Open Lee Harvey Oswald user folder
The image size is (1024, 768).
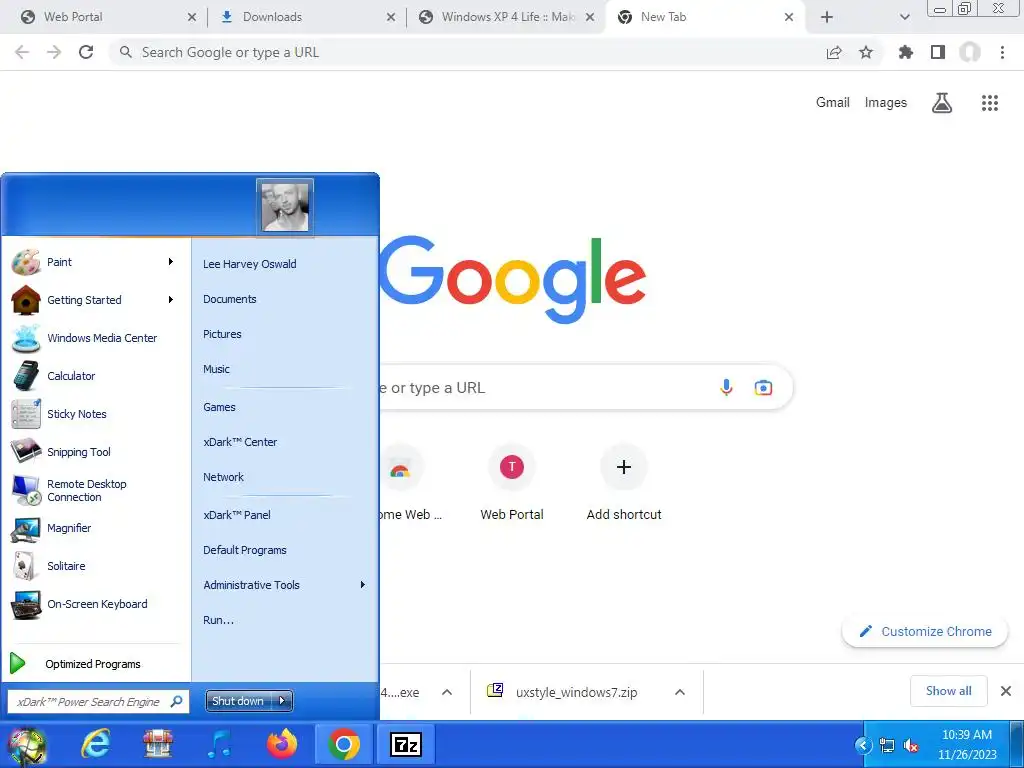[x=249, y=264]
